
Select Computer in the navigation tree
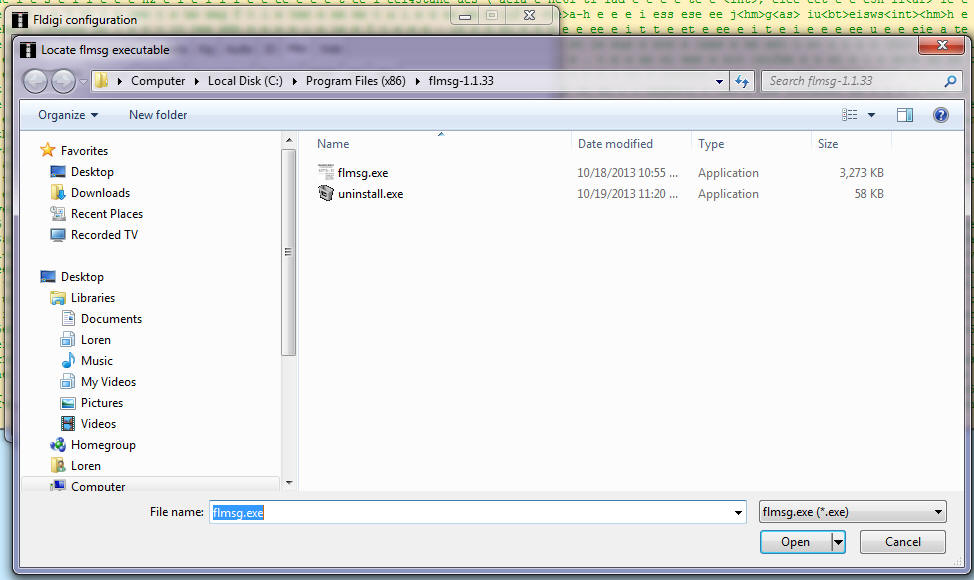[x=98, y=486]
